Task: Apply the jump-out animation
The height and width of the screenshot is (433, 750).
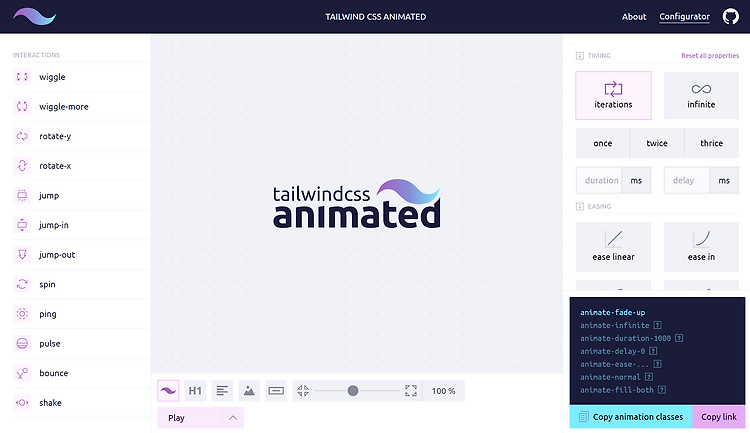Action: (81, 255)
